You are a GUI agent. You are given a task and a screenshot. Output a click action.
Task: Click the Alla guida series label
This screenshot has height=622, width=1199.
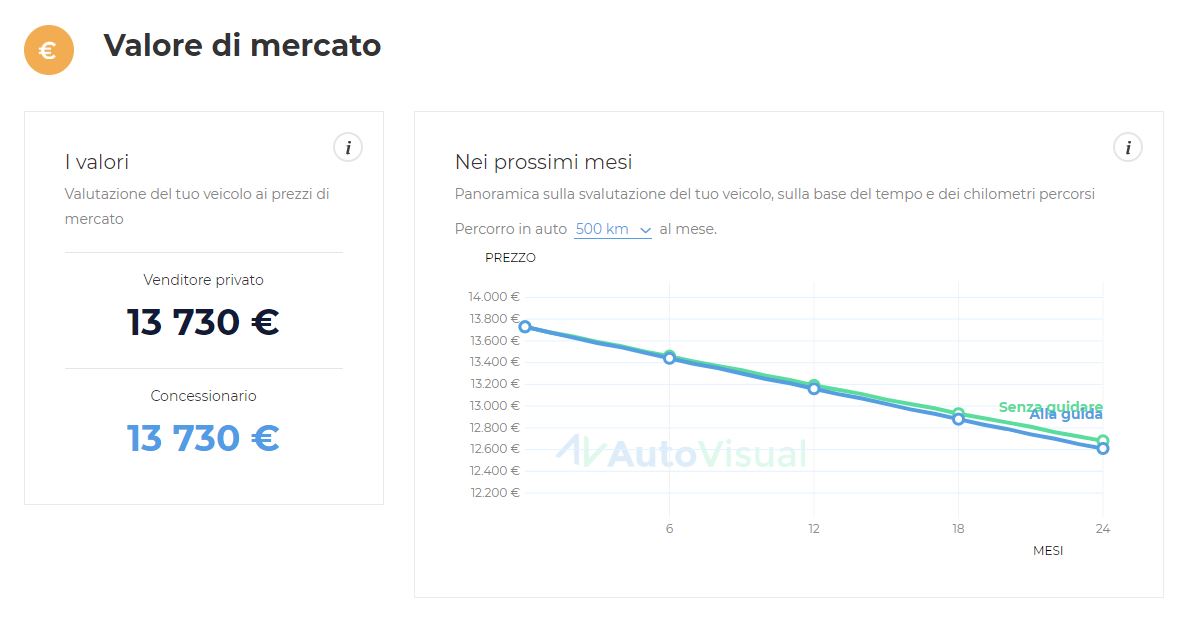[1066, 415]
